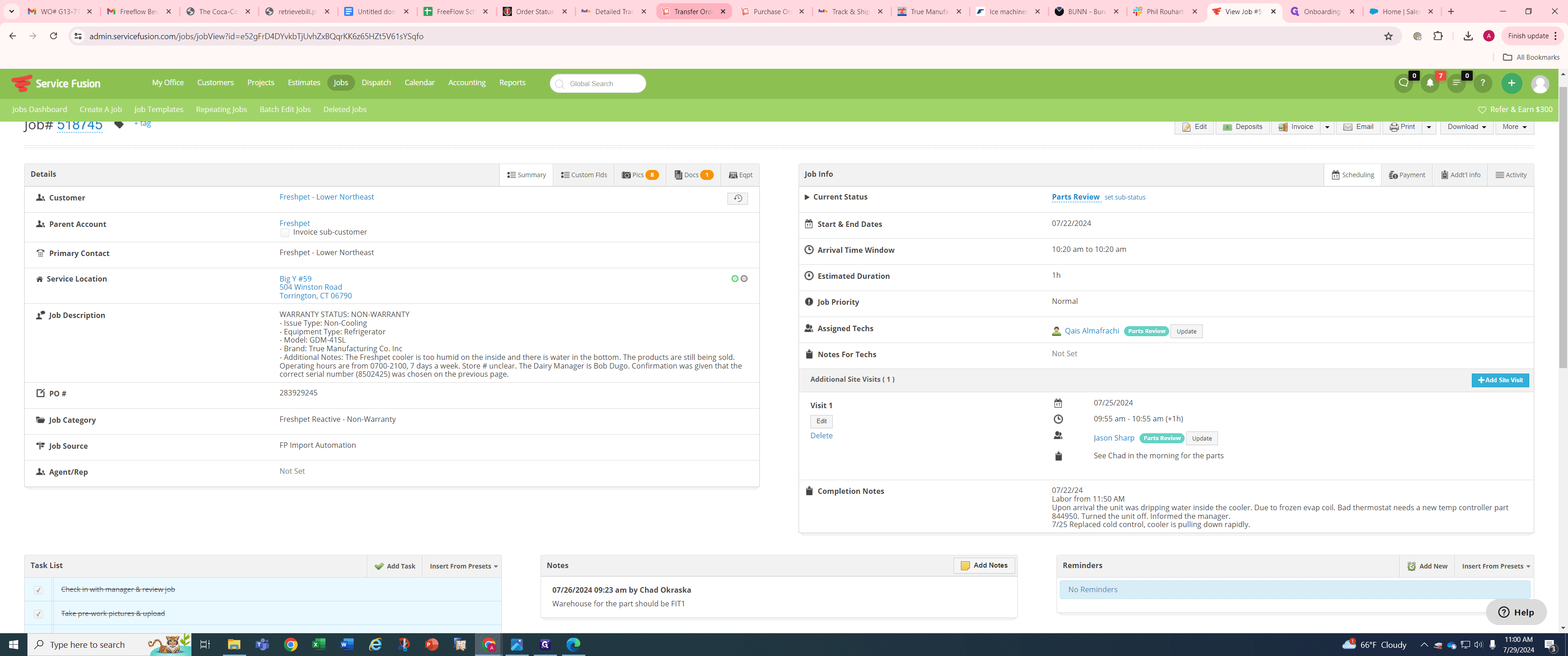This screenshot has height=656, width=1568.
Task: Open the Chrome tab search dropdown
Action: (11, 11)
